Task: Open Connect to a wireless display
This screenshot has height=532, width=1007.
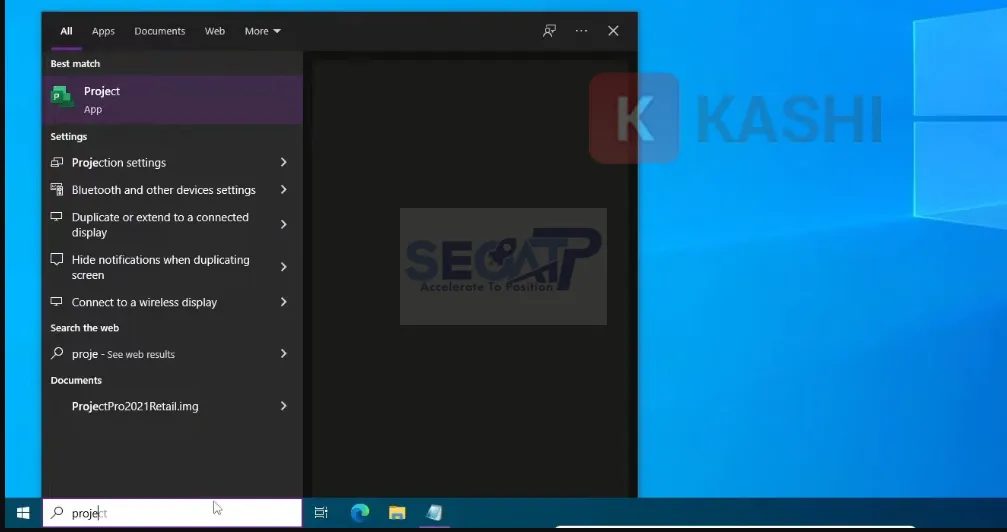Action: point(172,302)
